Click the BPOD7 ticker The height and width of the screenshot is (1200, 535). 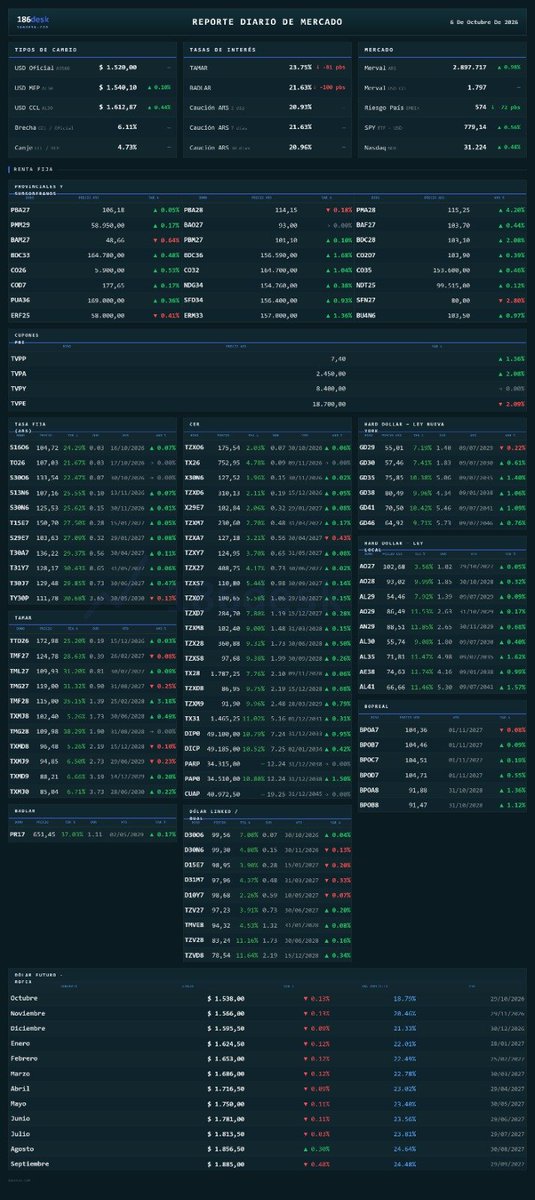(368, 774)
